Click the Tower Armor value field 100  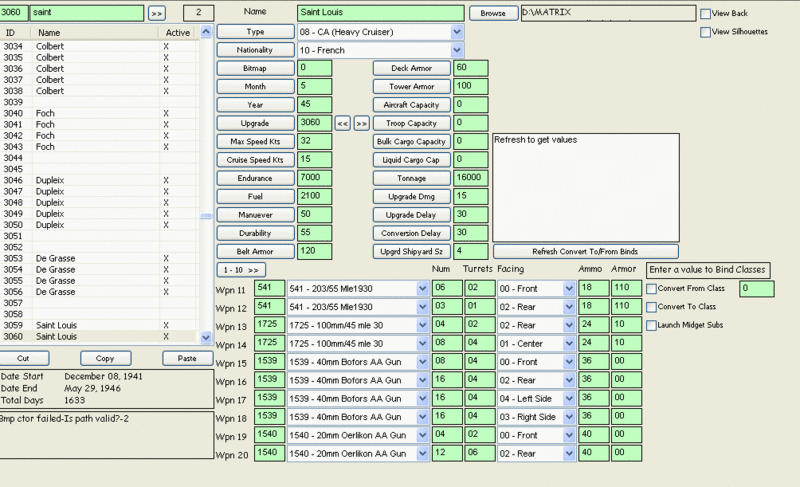tap(470, 86)
